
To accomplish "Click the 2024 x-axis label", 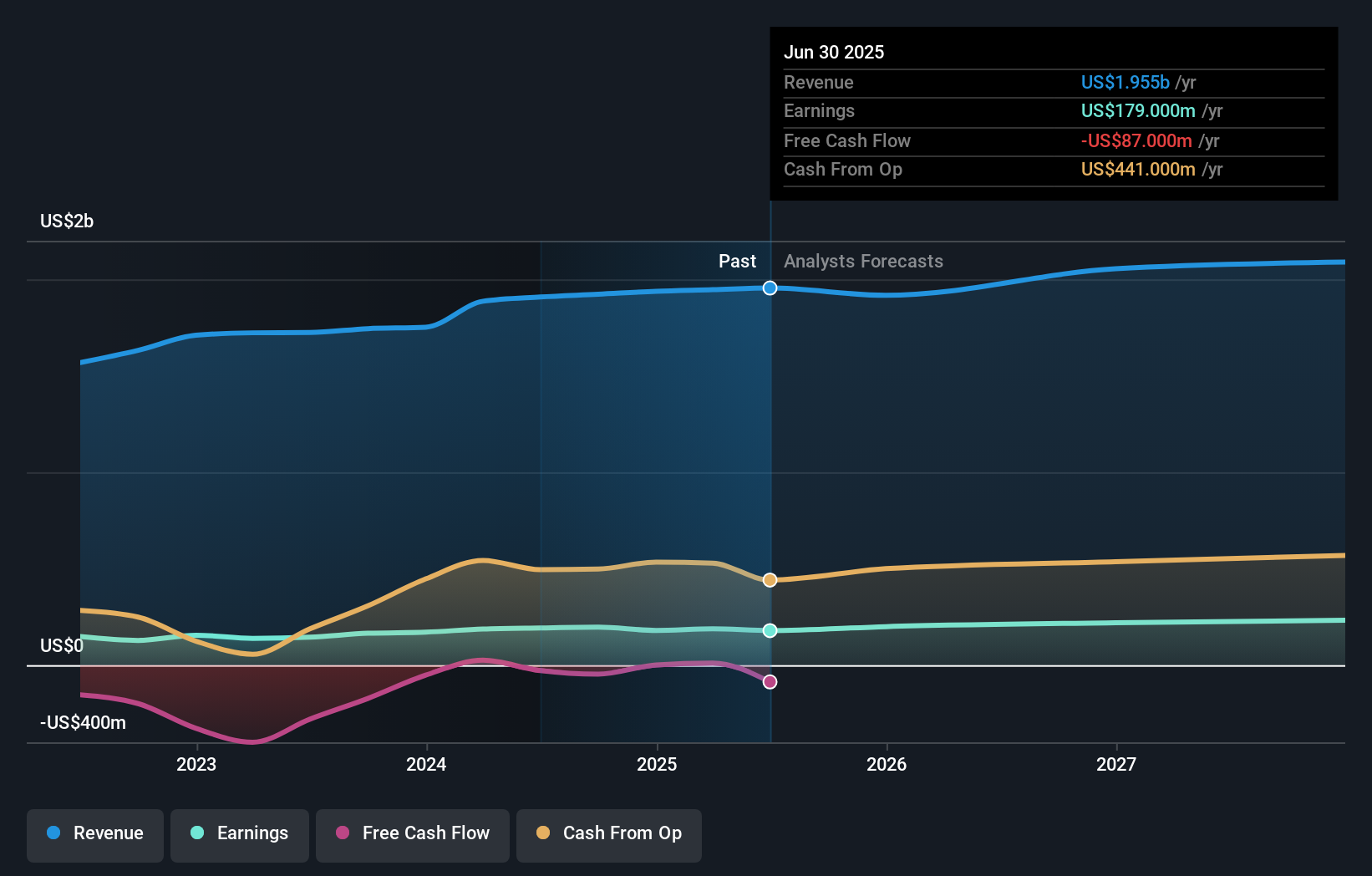I will pos(426,764).
